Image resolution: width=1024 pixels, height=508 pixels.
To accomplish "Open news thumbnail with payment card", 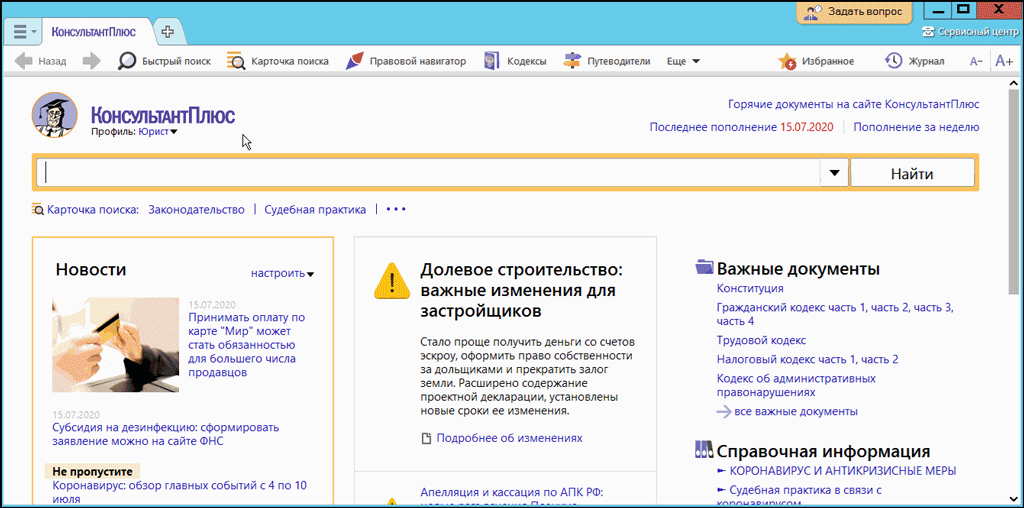I will [x=116, y=344].
